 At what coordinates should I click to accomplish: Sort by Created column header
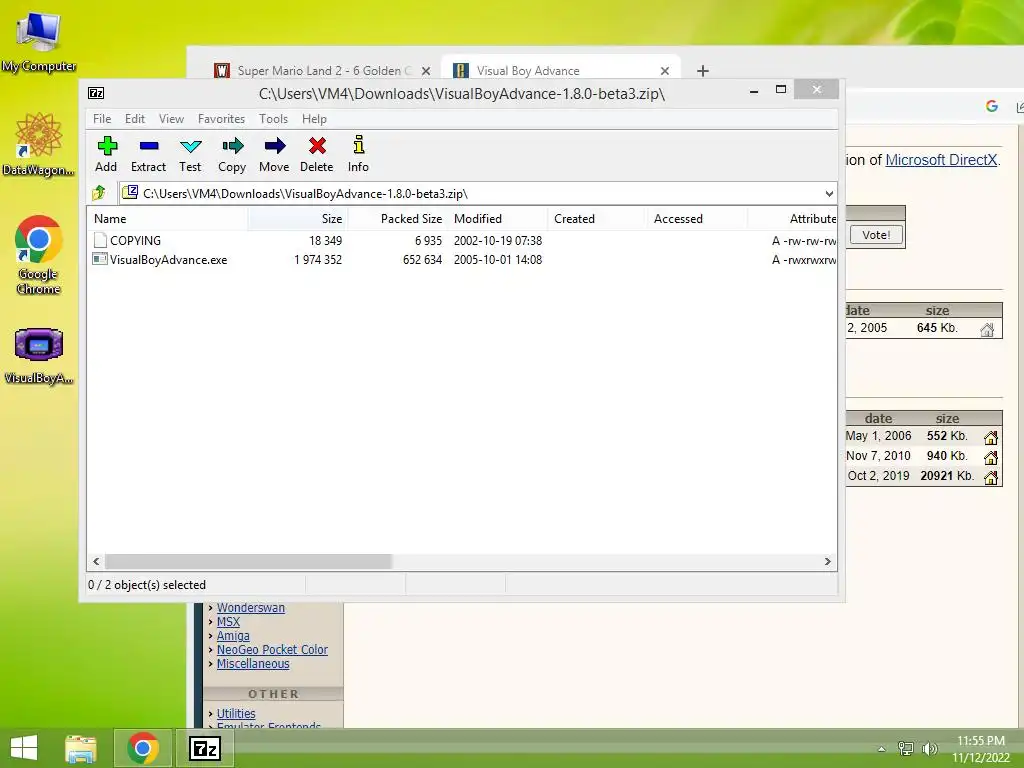click(597, 219)
